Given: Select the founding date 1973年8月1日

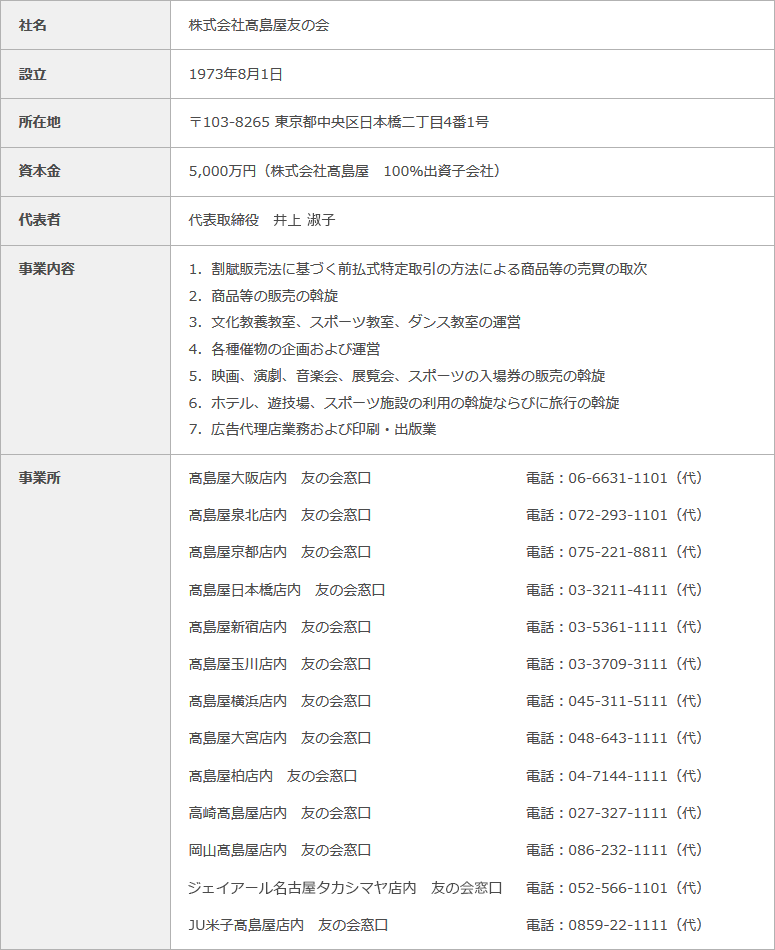Looking at the screenshot, I should (x=236, y=75).
